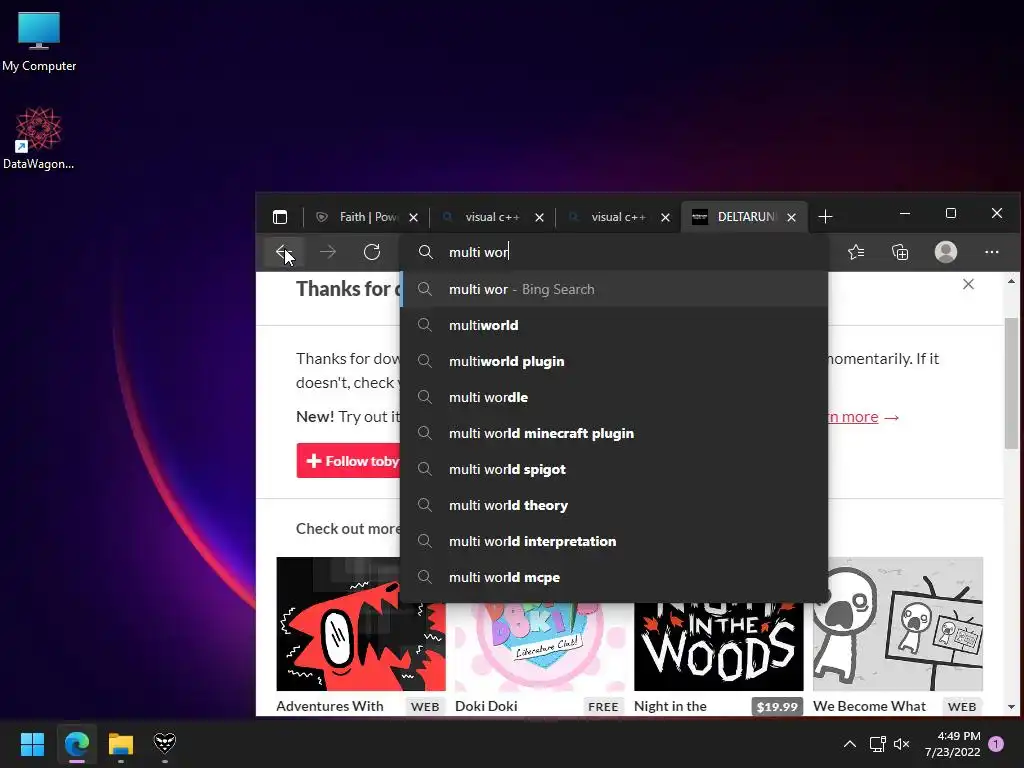
Task: Click the vertical scrollbar thumb
Action: [1011, 383]
